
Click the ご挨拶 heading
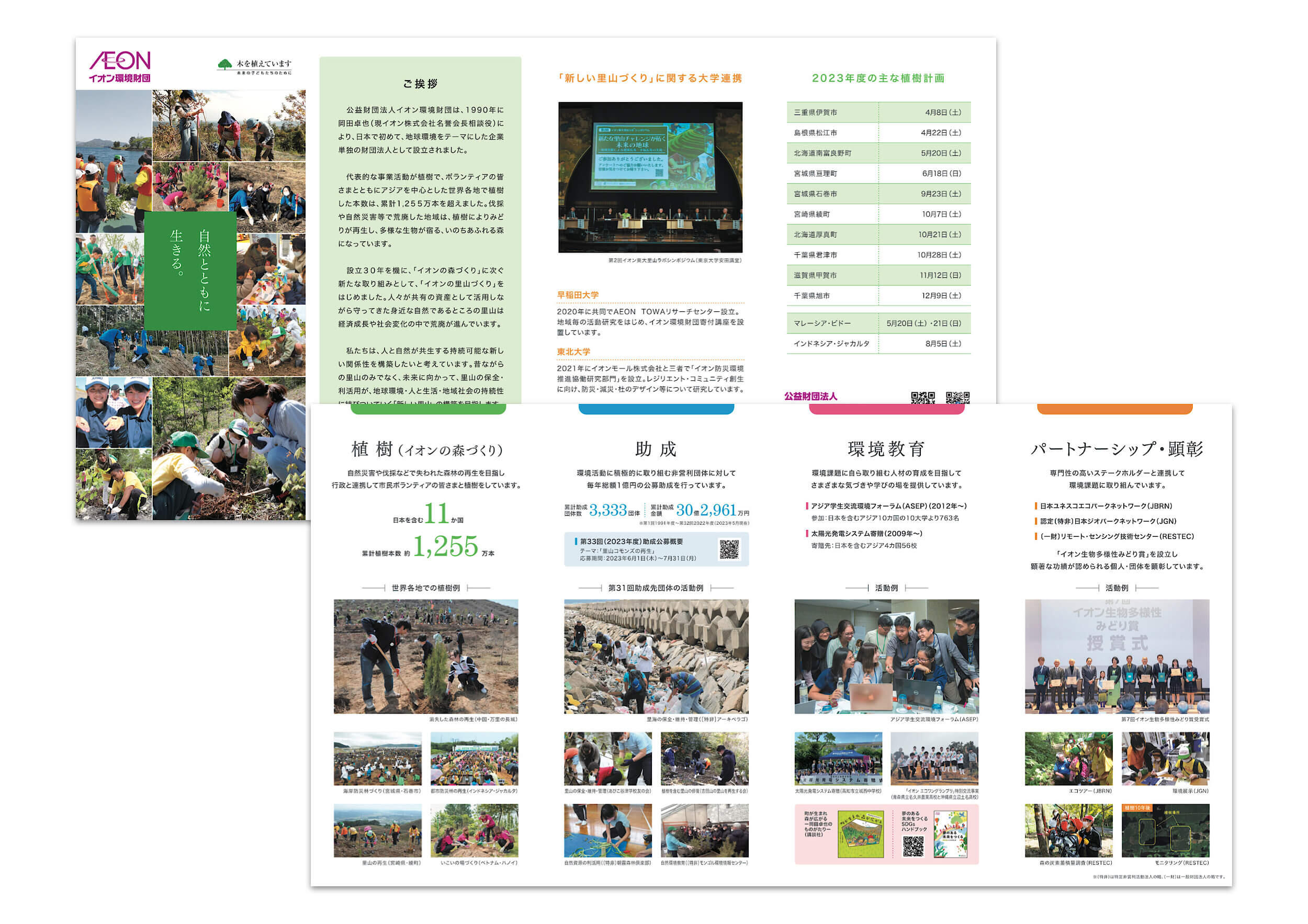tap(421, 84)
